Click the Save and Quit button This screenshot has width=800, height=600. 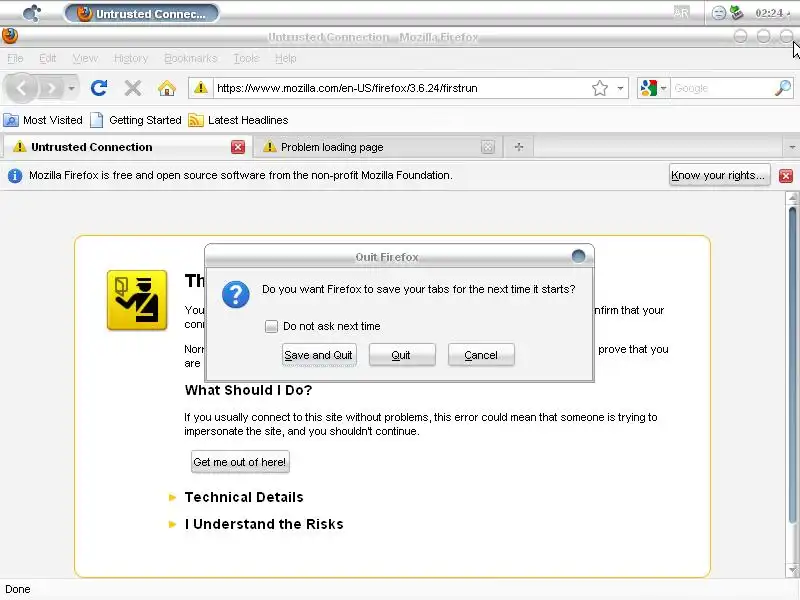(x=319, y=355)
